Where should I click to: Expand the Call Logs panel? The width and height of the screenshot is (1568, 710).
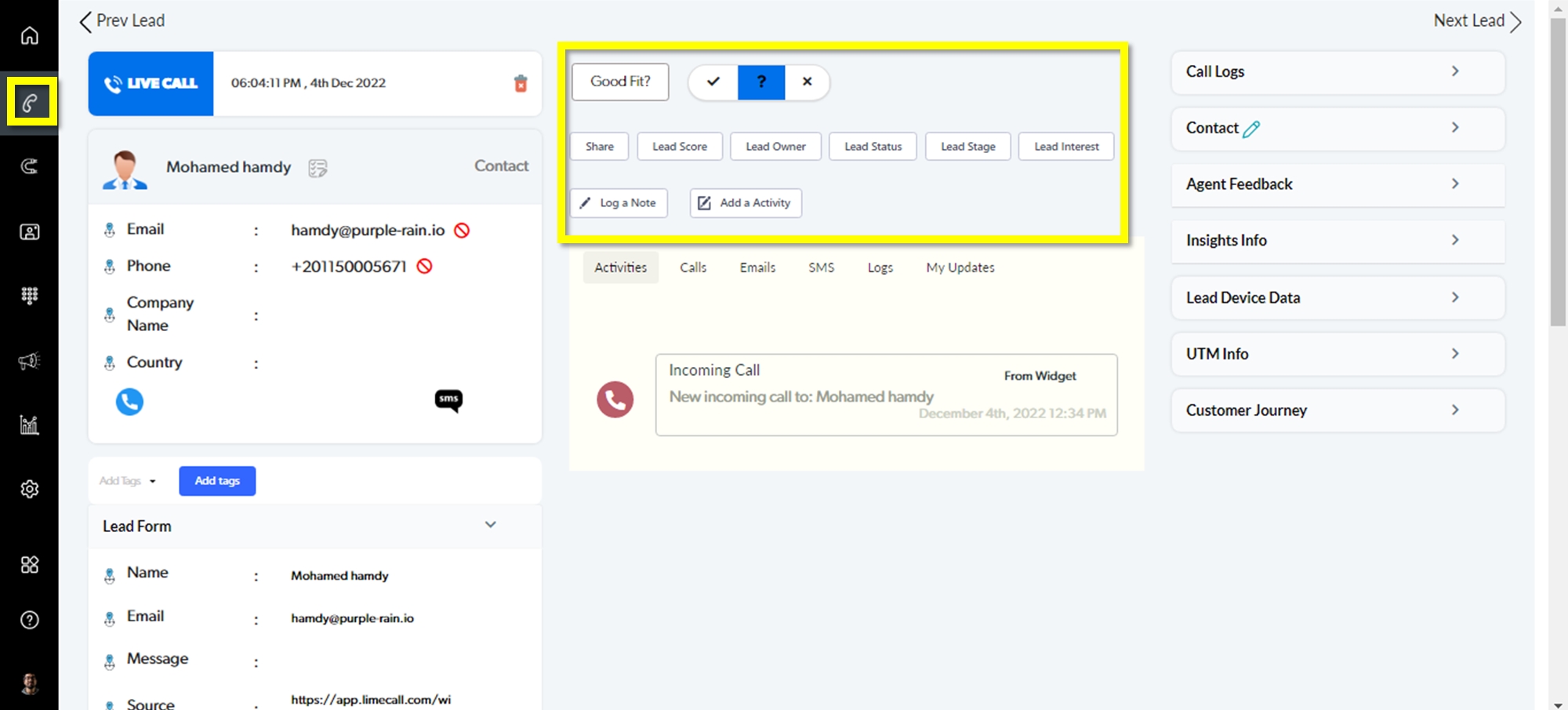(x=1454, y=71)
